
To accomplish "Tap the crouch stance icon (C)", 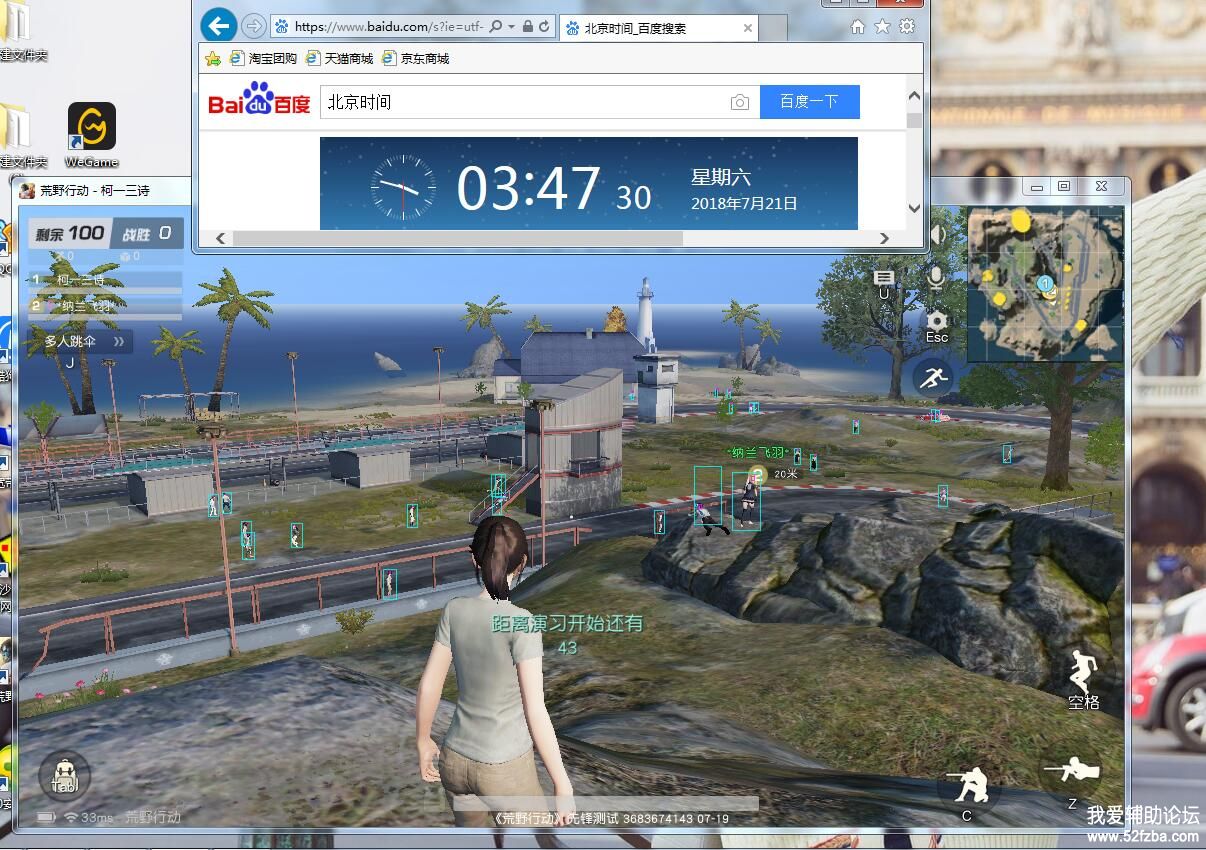I will tap(967, 785).
